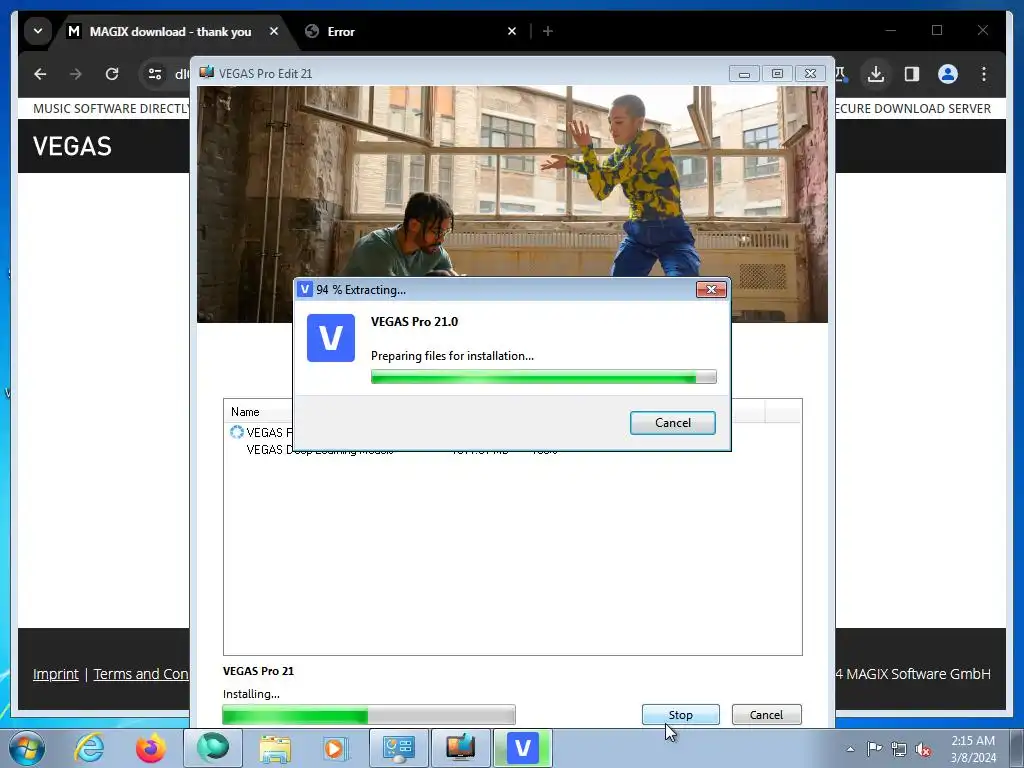Close the Error browser tab

(x=512, y=31)
